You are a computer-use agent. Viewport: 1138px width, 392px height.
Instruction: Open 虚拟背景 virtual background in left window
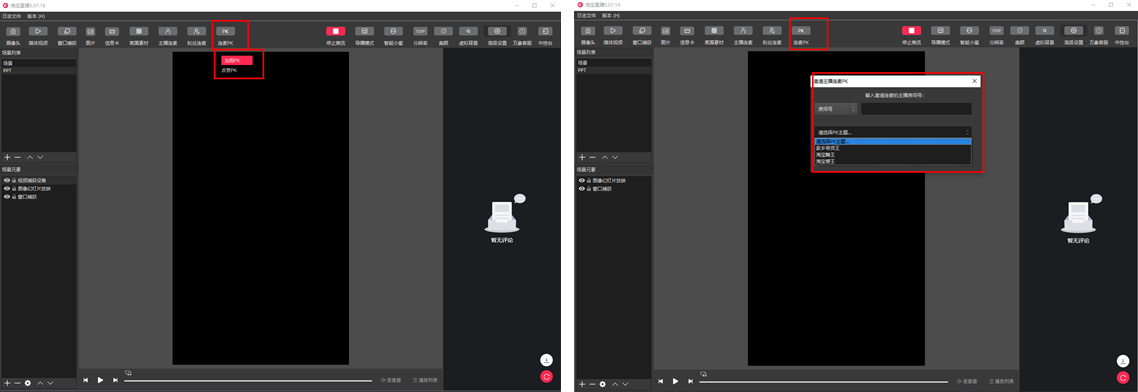(x=468, y=35)
